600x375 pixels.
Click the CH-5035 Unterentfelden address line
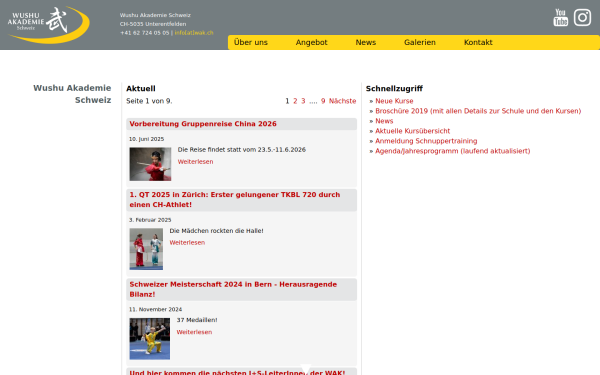tap(153, 24)
